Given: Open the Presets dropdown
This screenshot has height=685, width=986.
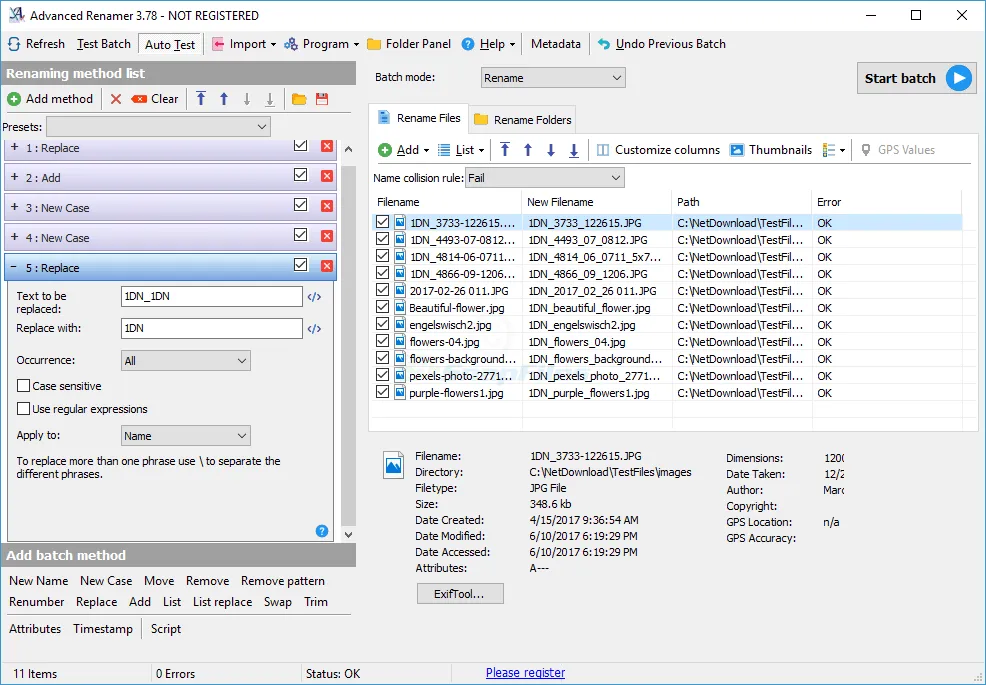Looking at the screenshot, I should click(x=158, y=126).
